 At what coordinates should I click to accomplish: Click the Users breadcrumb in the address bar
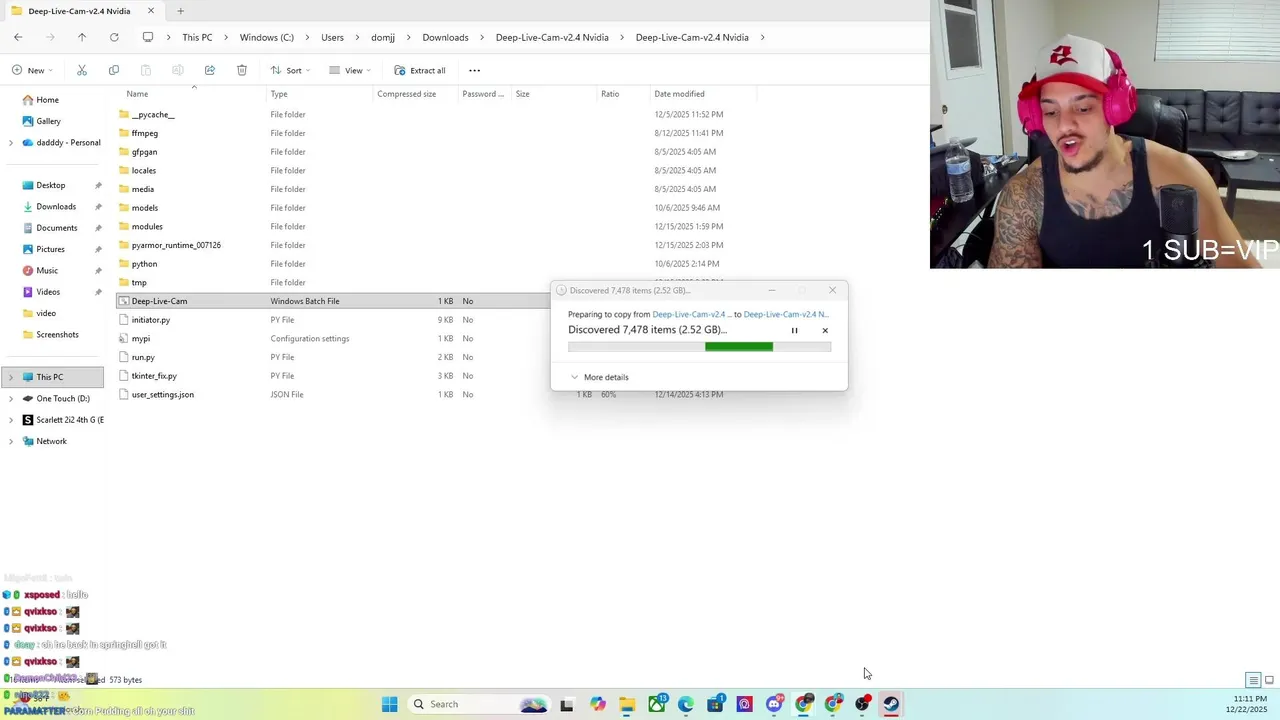tap(332, 37)
